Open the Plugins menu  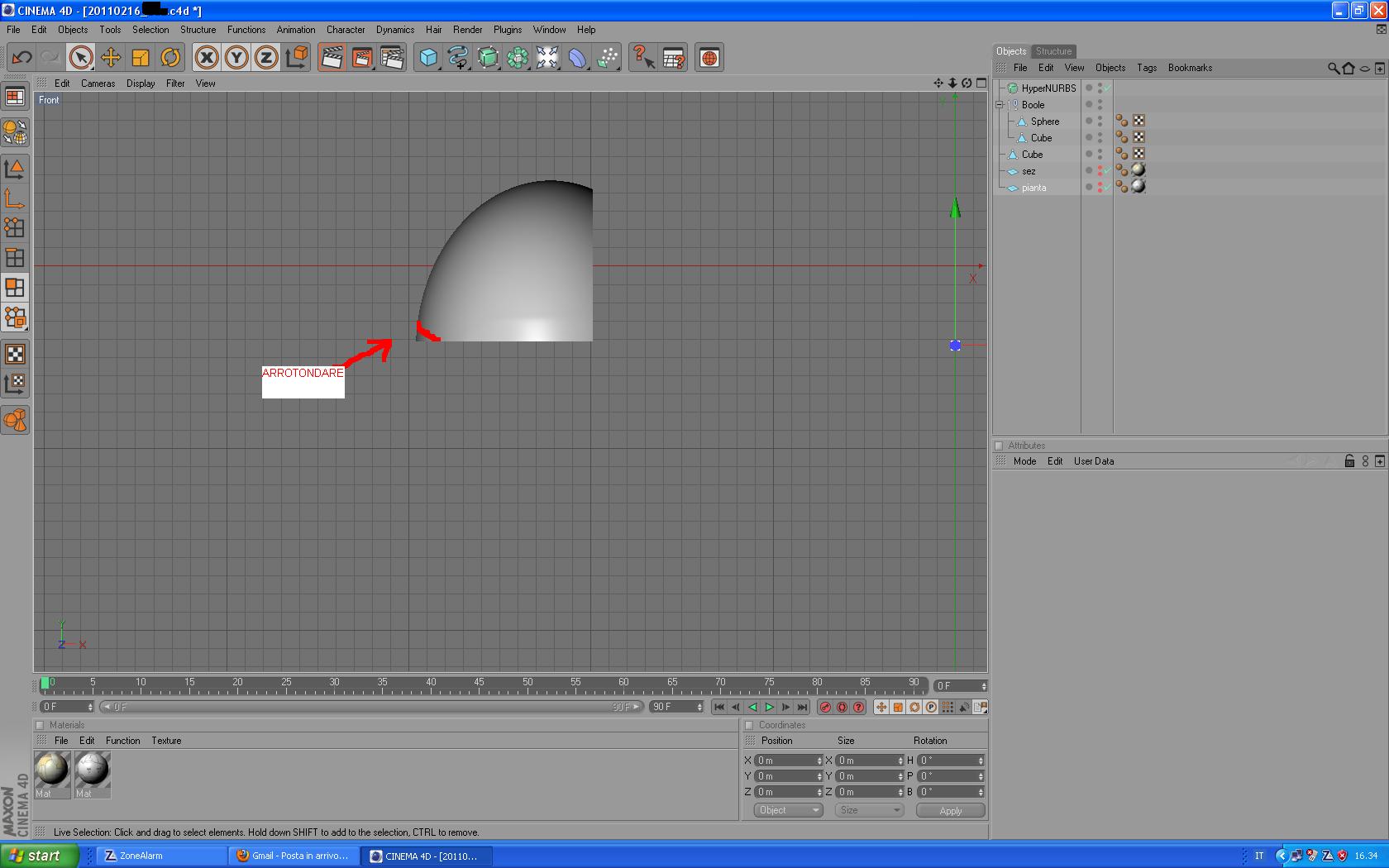[x=508, y=30]
